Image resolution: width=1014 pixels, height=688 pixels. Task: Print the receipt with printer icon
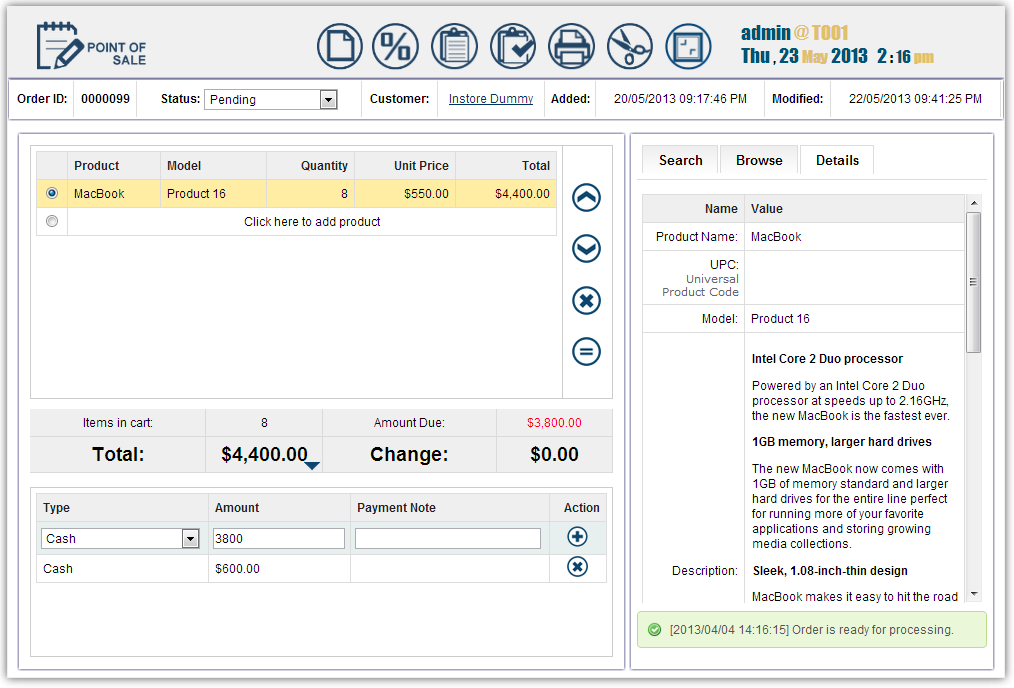pos(571,47)
